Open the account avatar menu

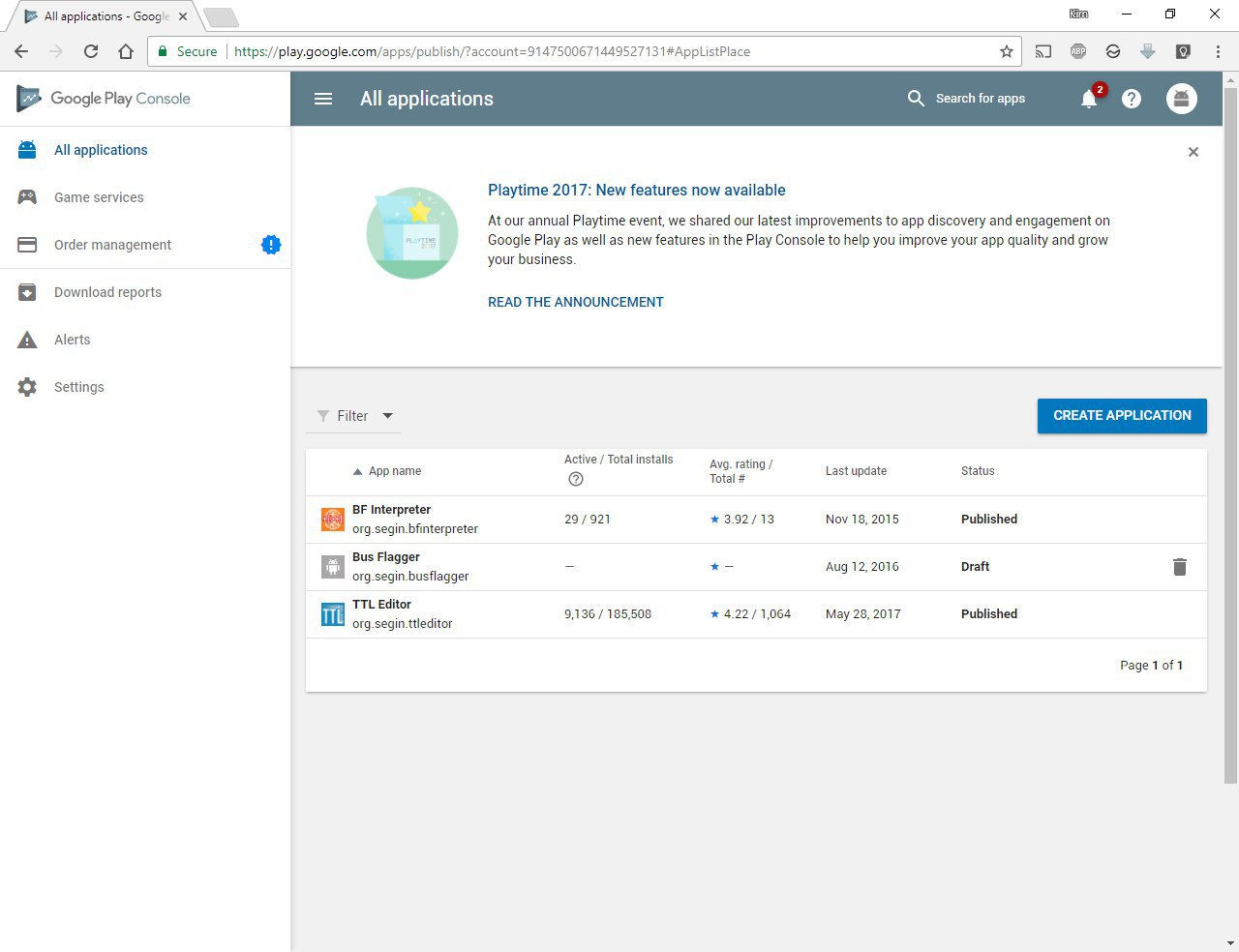coord(1182,99)
